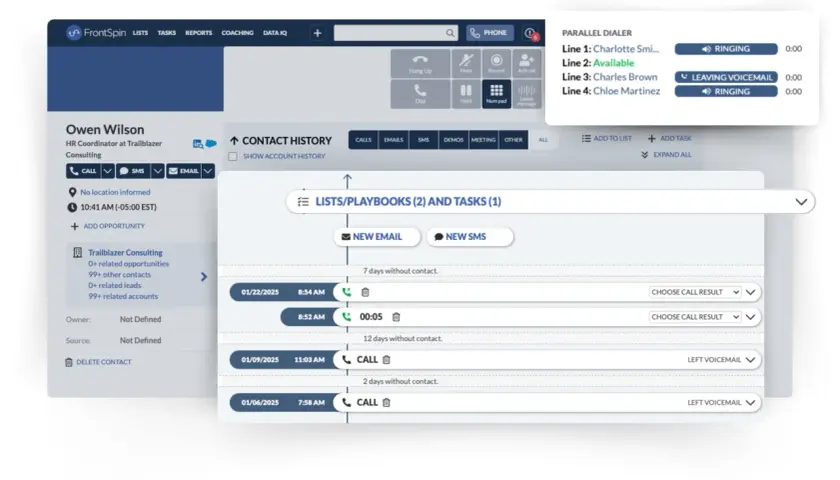Click the list icon beside Lists/Playbooks

(303, 201)
